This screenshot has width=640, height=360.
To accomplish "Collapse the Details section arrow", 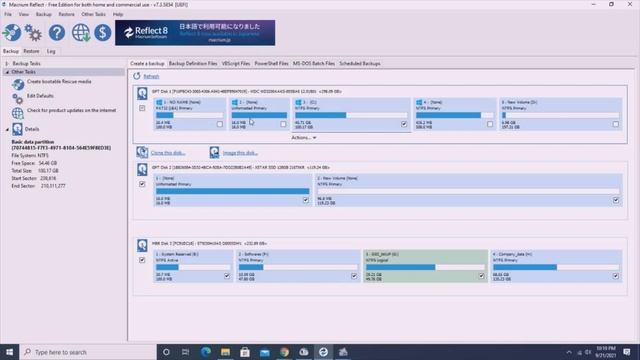I will click(x=7, y=129).
